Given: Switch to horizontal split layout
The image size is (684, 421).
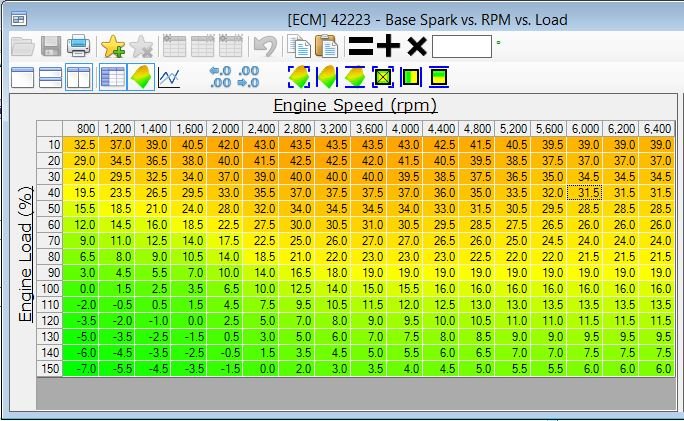Looking at the screenshot, I should click(50, 78).
